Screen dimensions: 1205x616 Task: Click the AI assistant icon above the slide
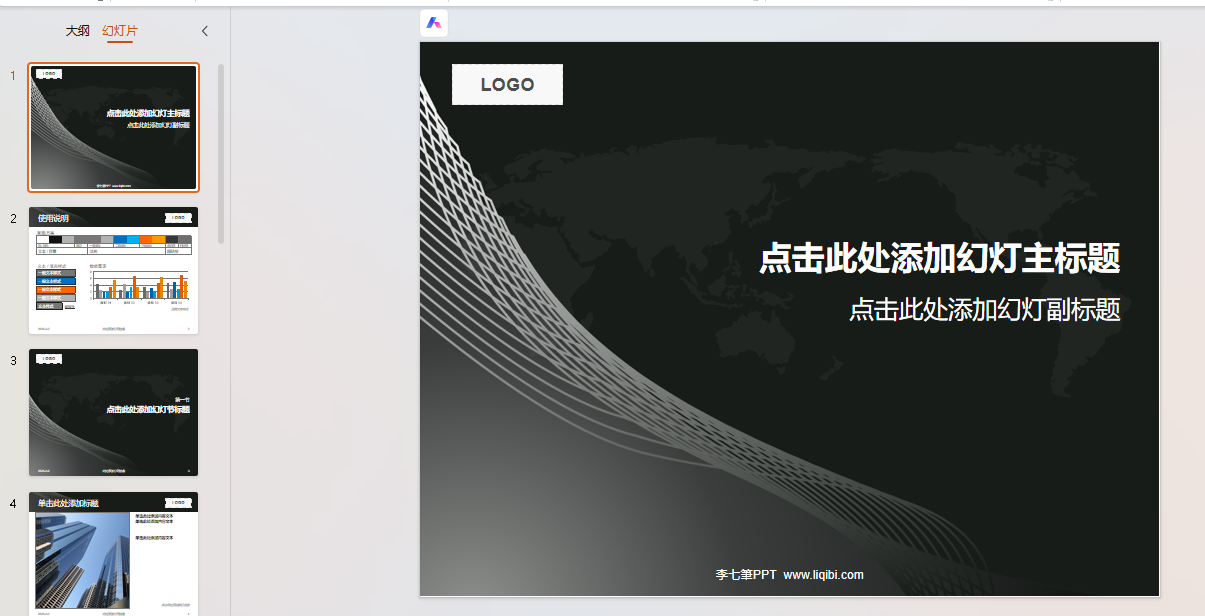tap(434, 23)
